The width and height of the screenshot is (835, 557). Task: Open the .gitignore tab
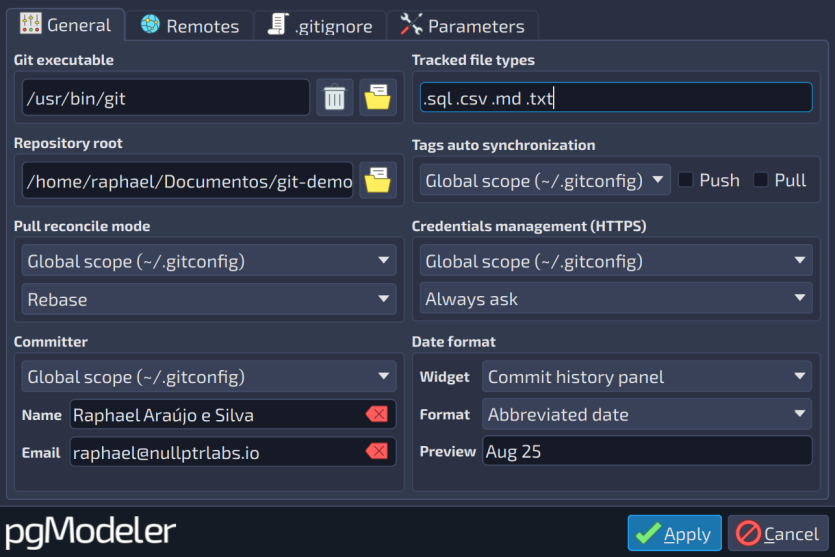pos(320,26)
